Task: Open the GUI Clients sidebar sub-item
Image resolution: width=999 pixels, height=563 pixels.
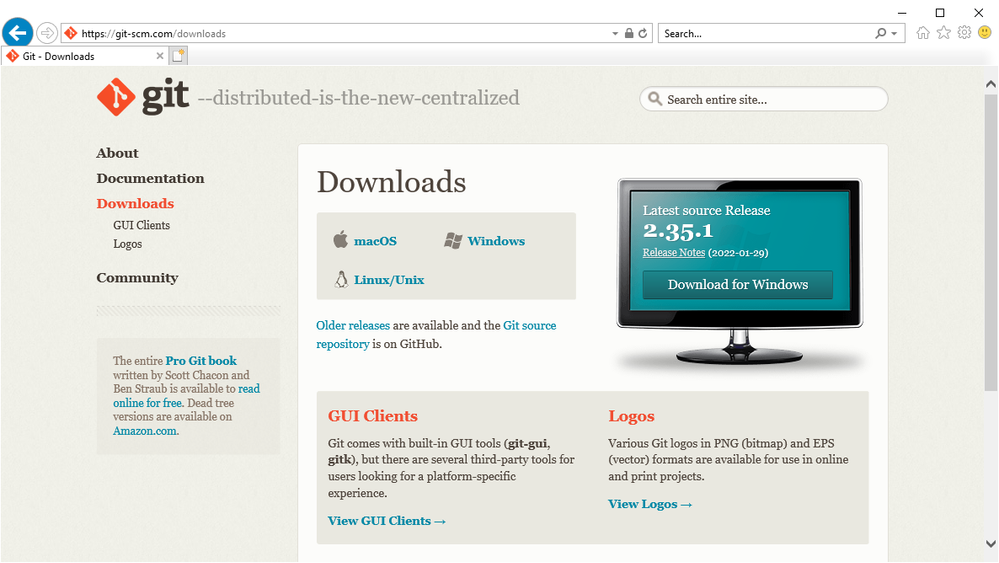Action: coord(141,225)
